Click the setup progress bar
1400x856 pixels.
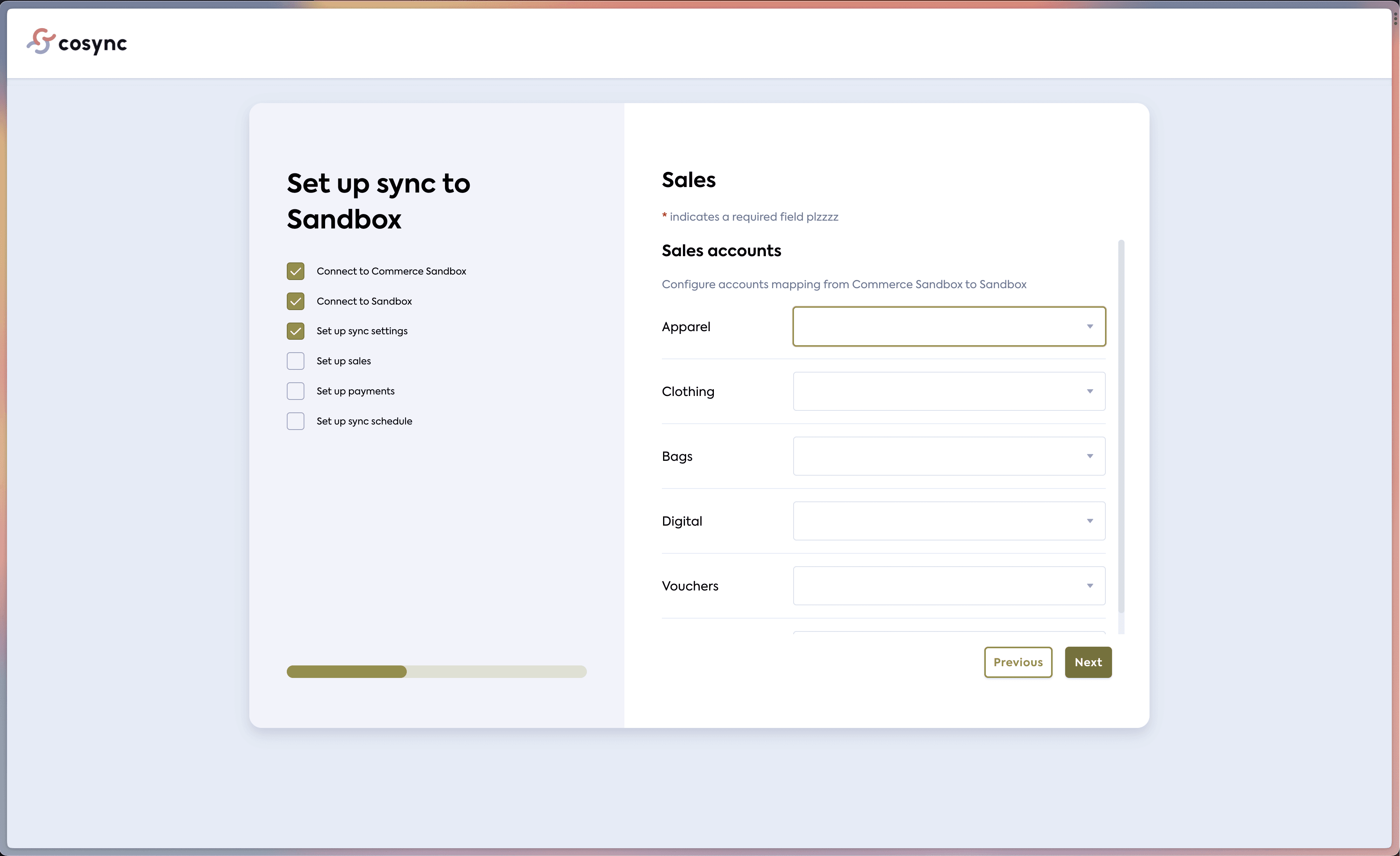click(x=436, y=672)
